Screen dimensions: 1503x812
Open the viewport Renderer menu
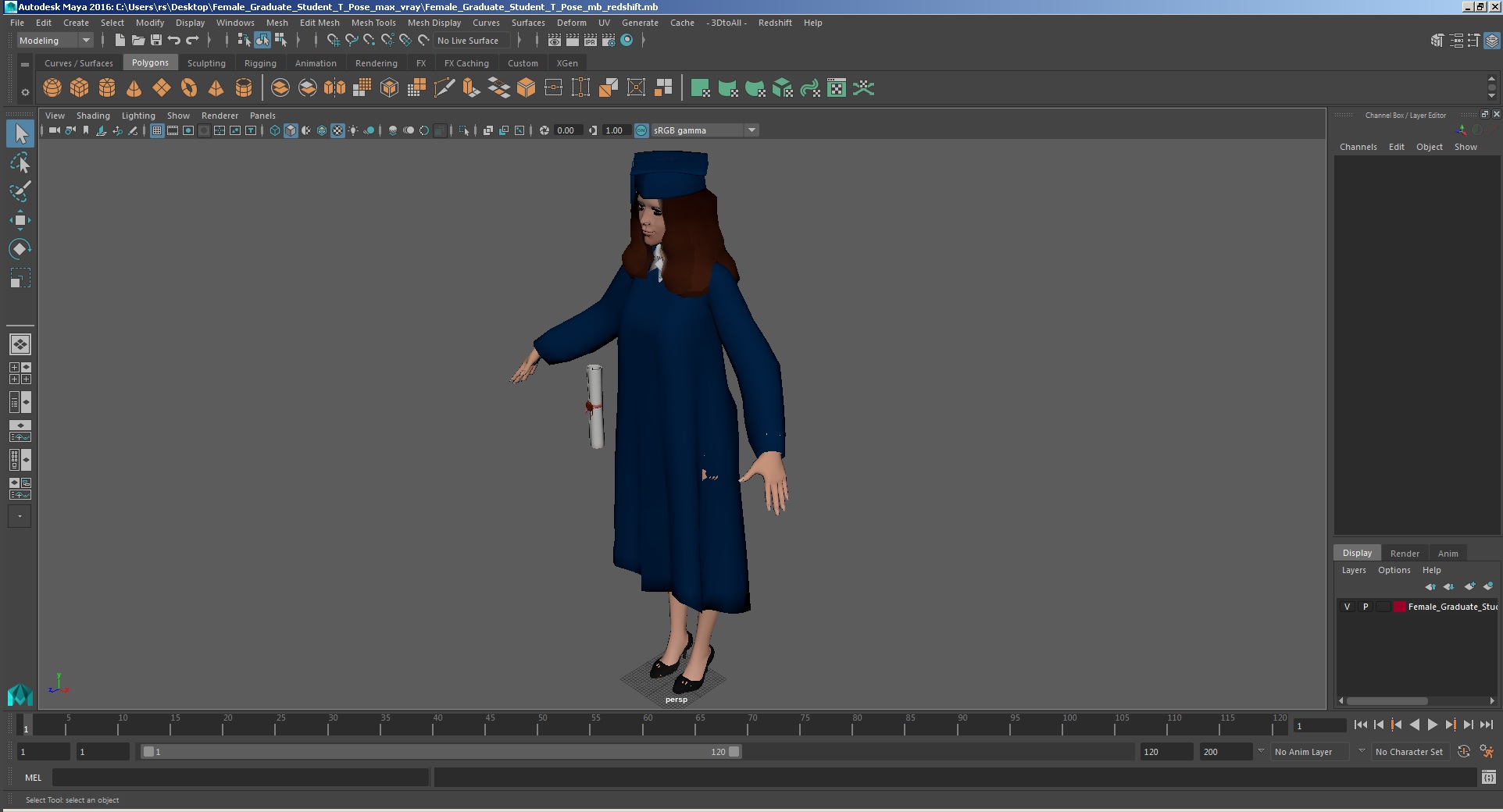pyautogui.click(x=220, y=116)
